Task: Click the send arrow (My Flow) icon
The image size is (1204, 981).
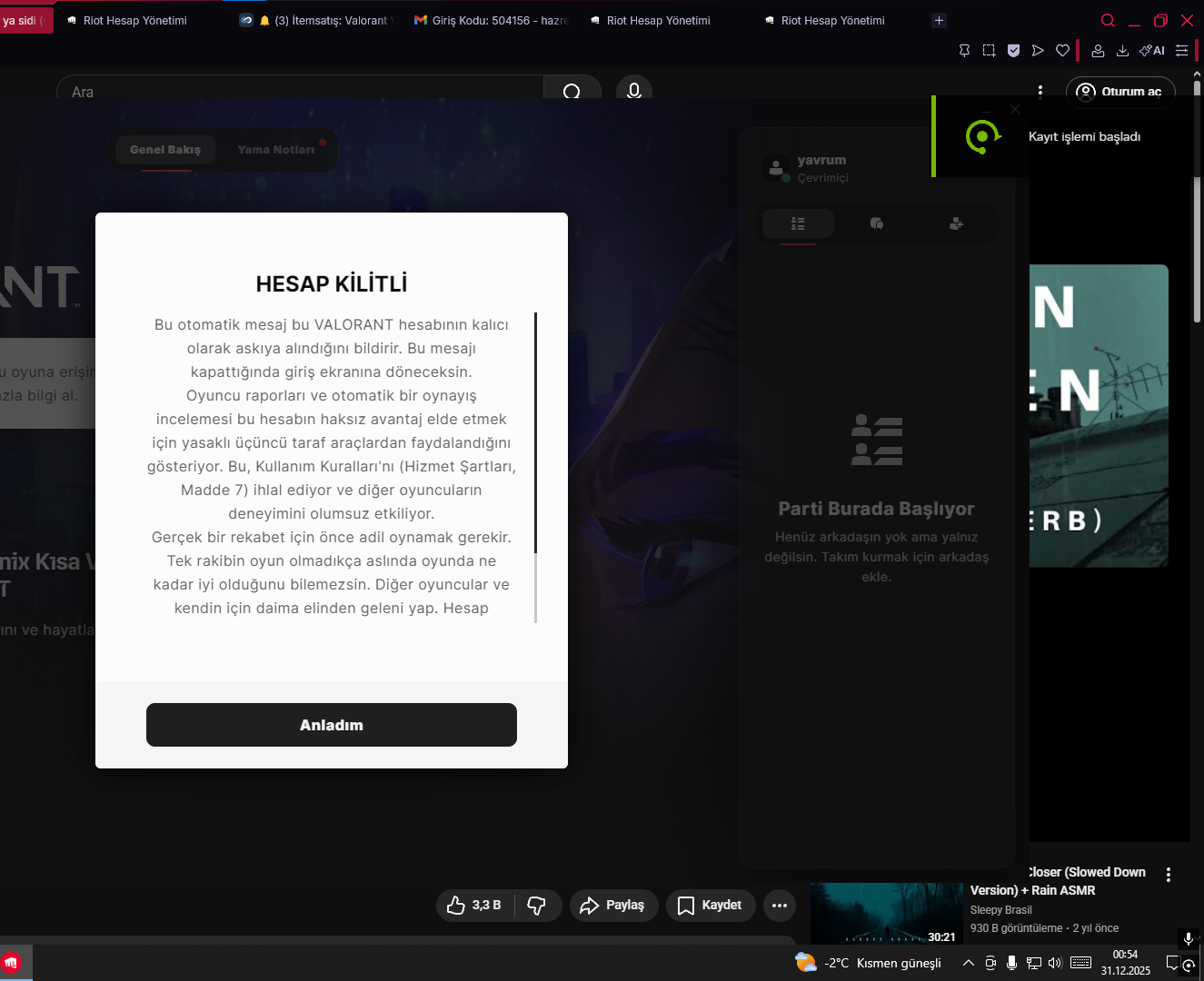Action: click(1038, 51)
